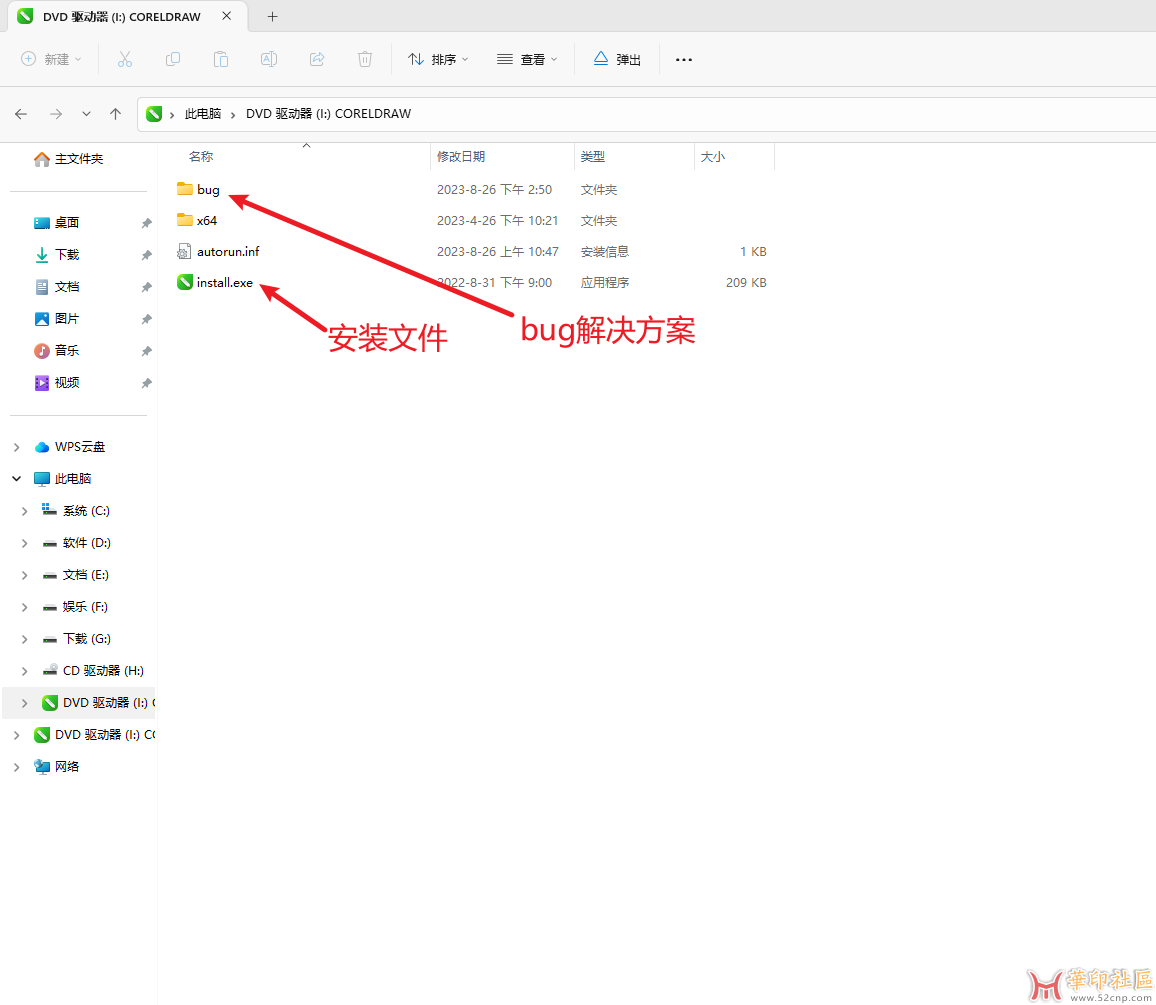Image resolution: width=1156 pixels, height=1005 pixels.
Task: Open a new tab with plus button
Action: [272, 16]
